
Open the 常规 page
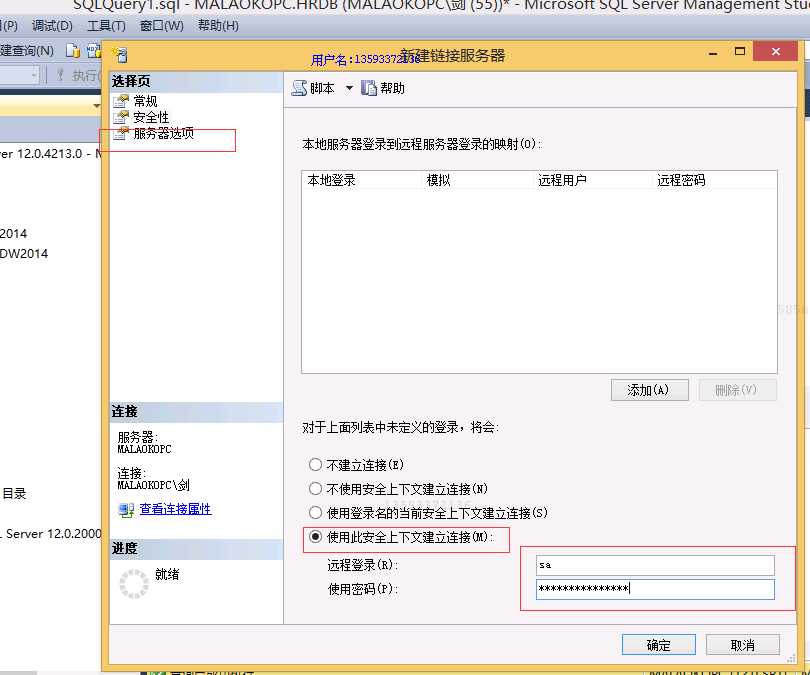(145, 101)
